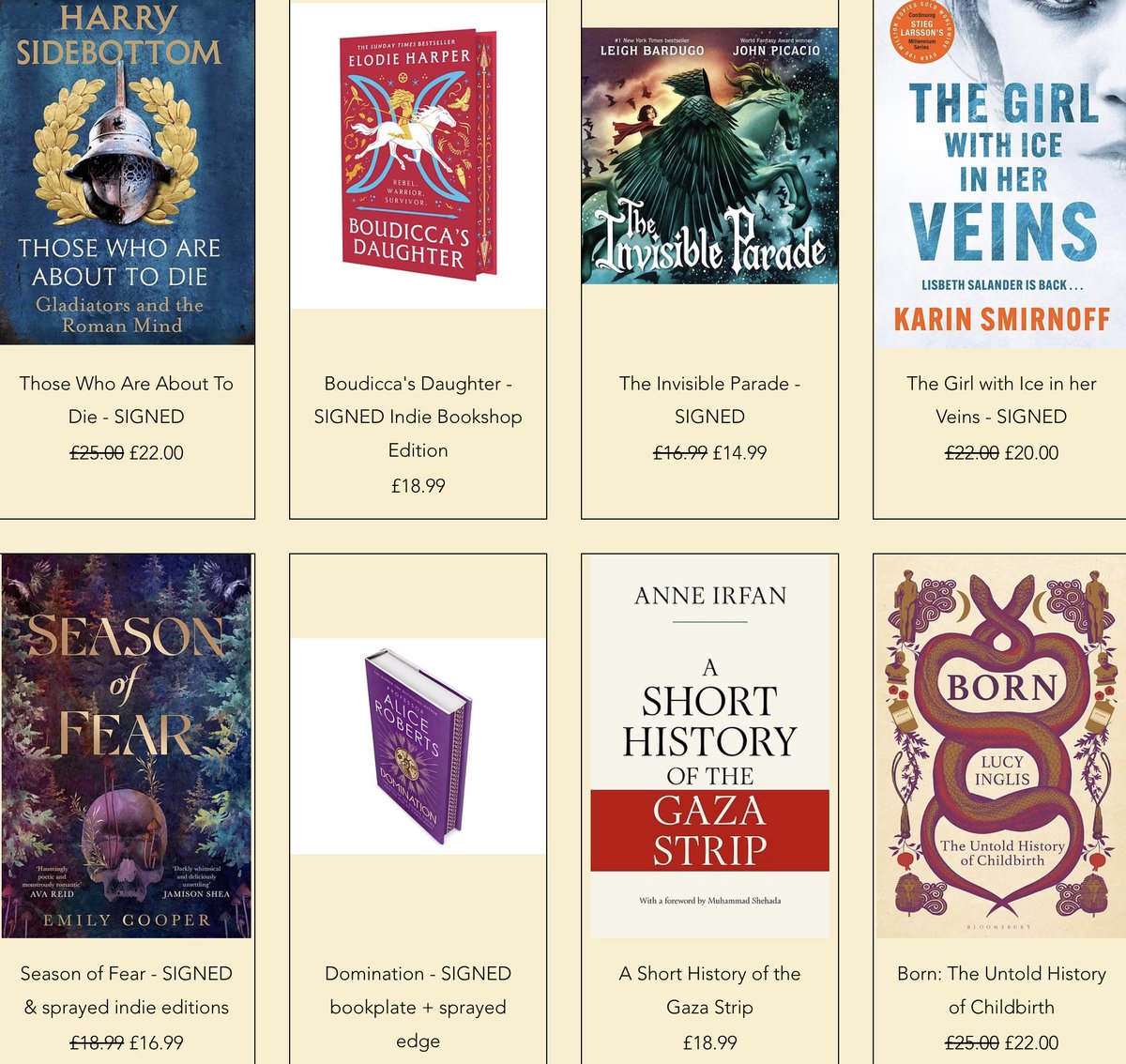Click A Short History of the Gaza Strip title text
Image resolution: width=1126 pixels, height=1064 pixels.
click(x=710, y=990)
